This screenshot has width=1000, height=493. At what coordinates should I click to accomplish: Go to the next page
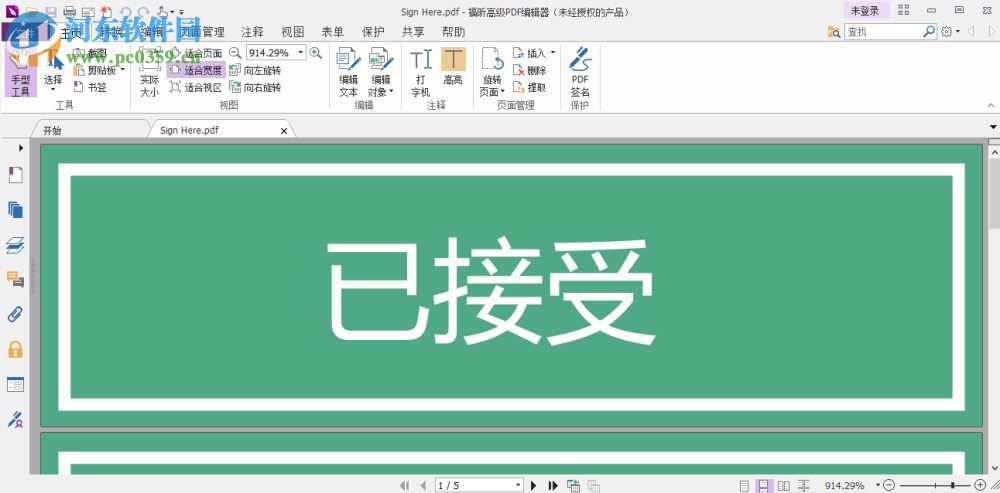pos(534,485)
